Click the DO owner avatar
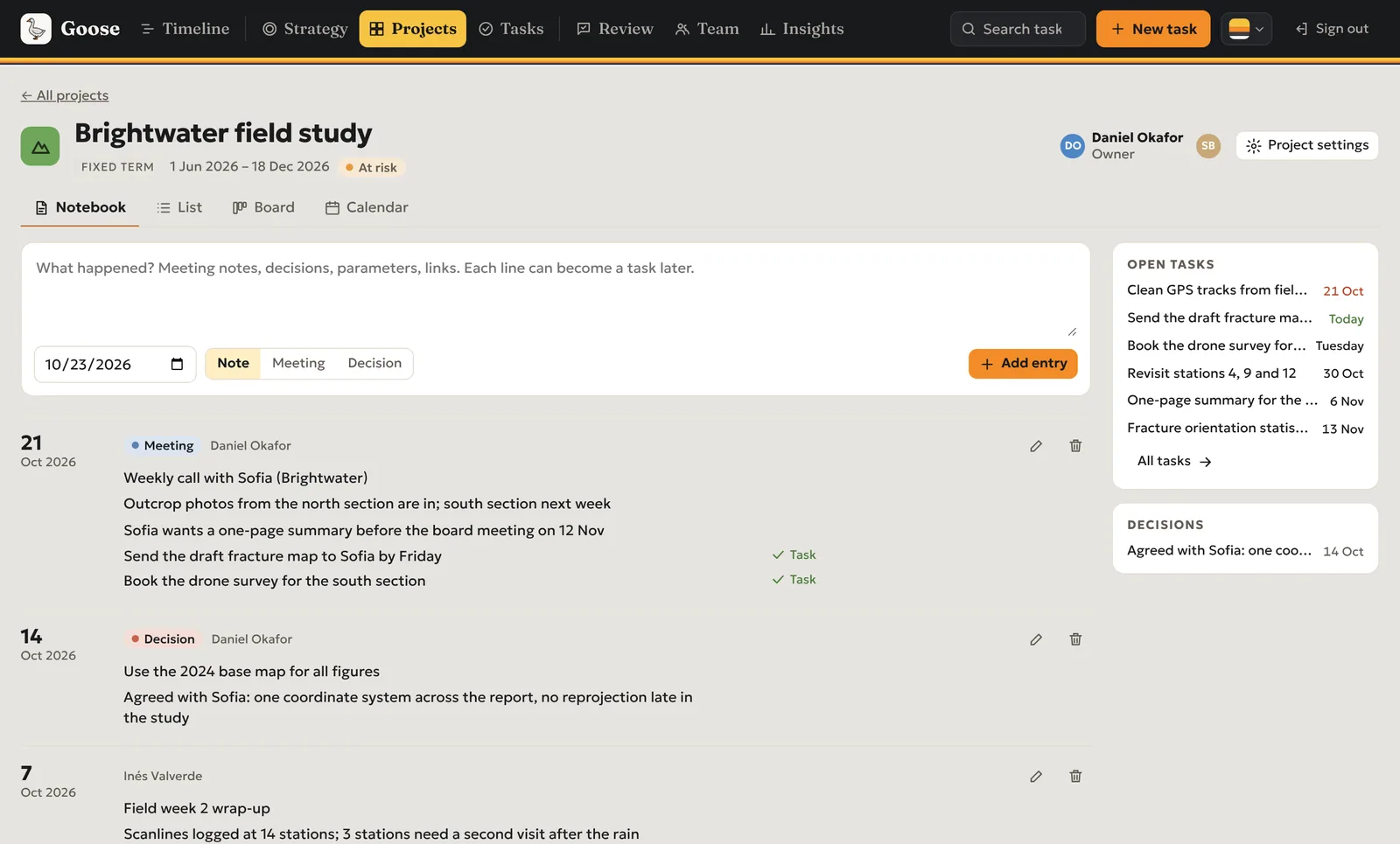The image size is (1400, 844). pos(1073,146)
